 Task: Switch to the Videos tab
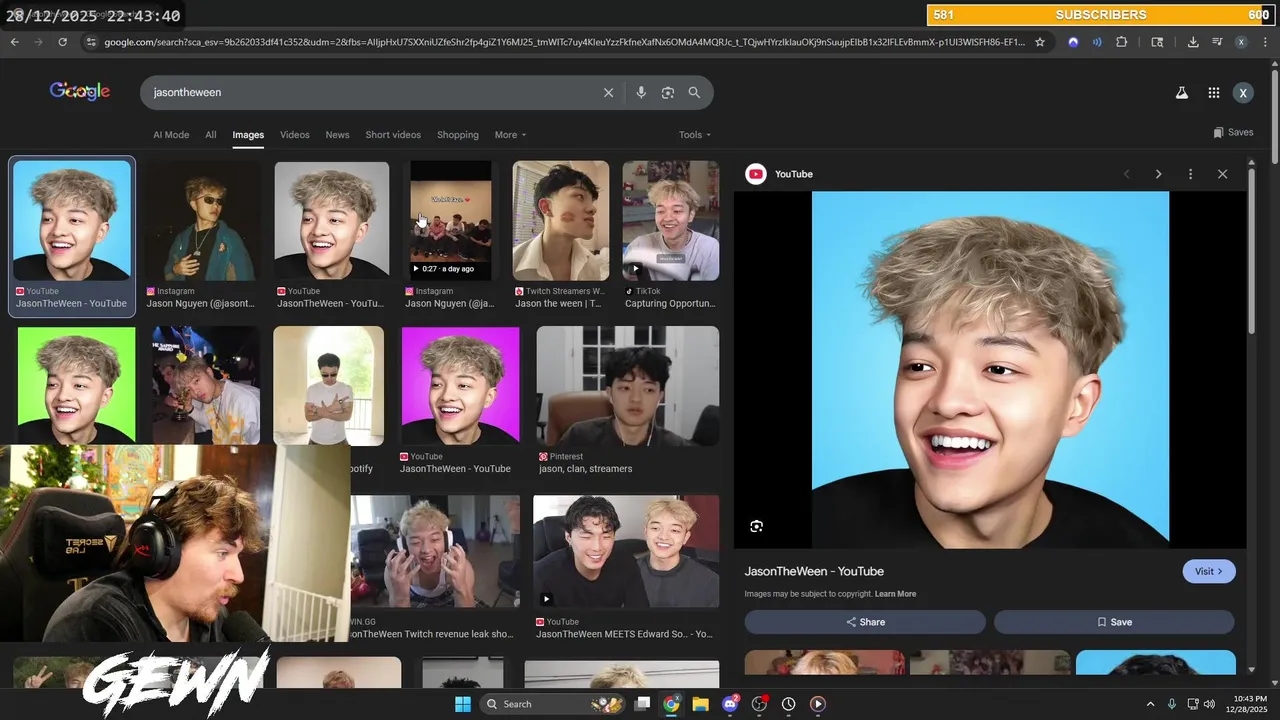[295, 135]
